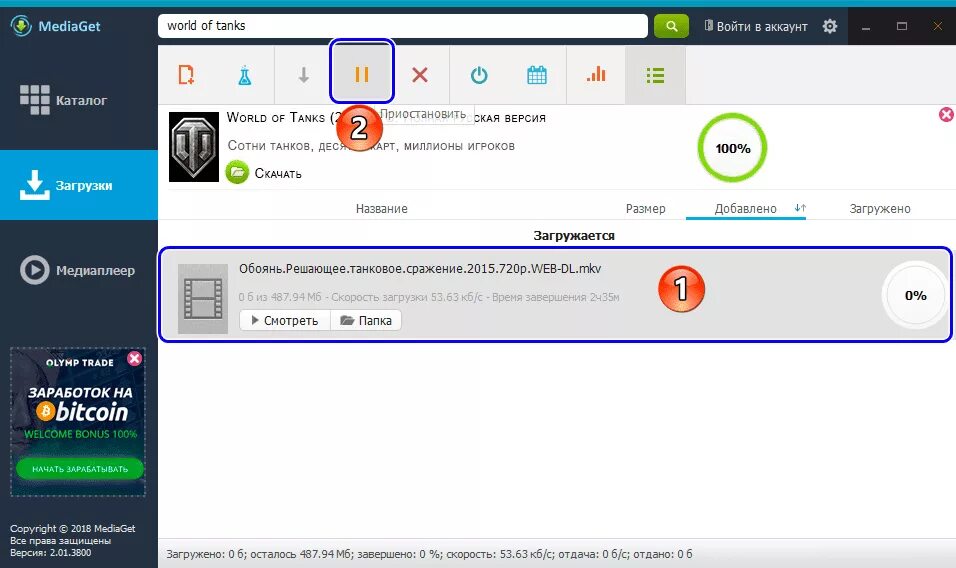Click the World of Tanks thumbnail image
This screenshot has height=568, width=956.
tap(194, 147)
